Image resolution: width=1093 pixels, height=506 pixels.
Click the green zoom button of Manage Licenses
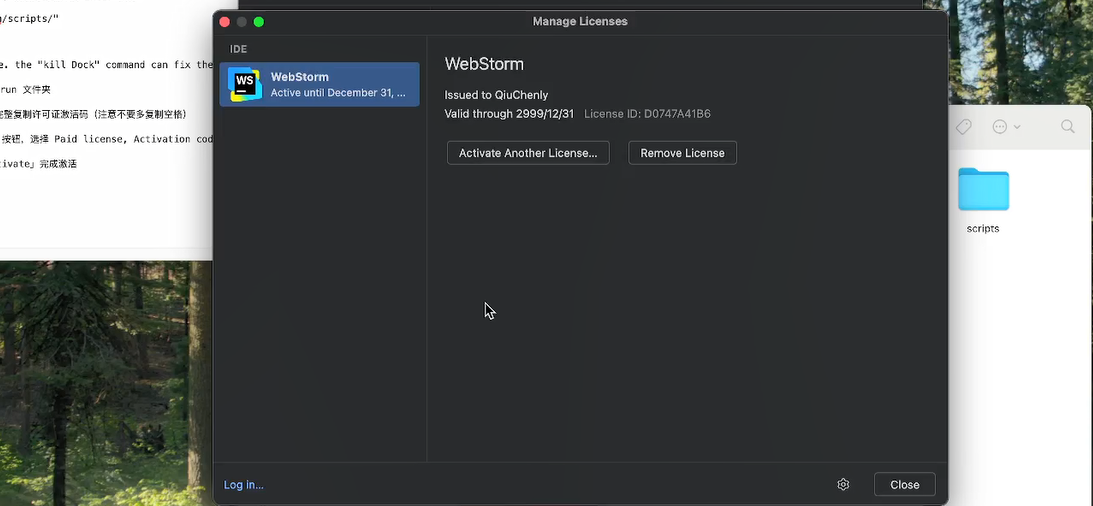click(x=259, y=22)
